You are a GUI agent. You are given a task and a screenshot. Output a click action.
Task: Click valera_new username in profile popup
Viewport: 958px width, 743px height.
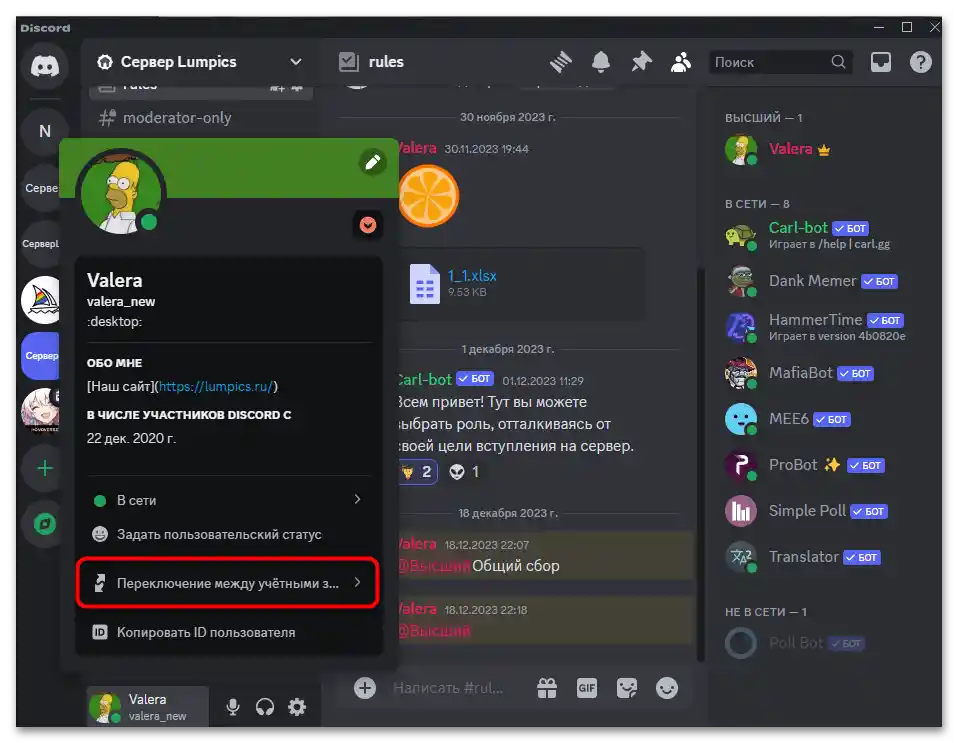point(121,301)
